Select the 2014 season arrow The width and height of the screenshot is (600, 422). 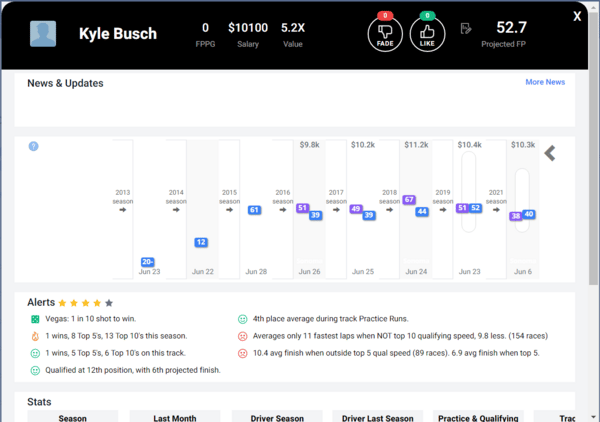176,210
